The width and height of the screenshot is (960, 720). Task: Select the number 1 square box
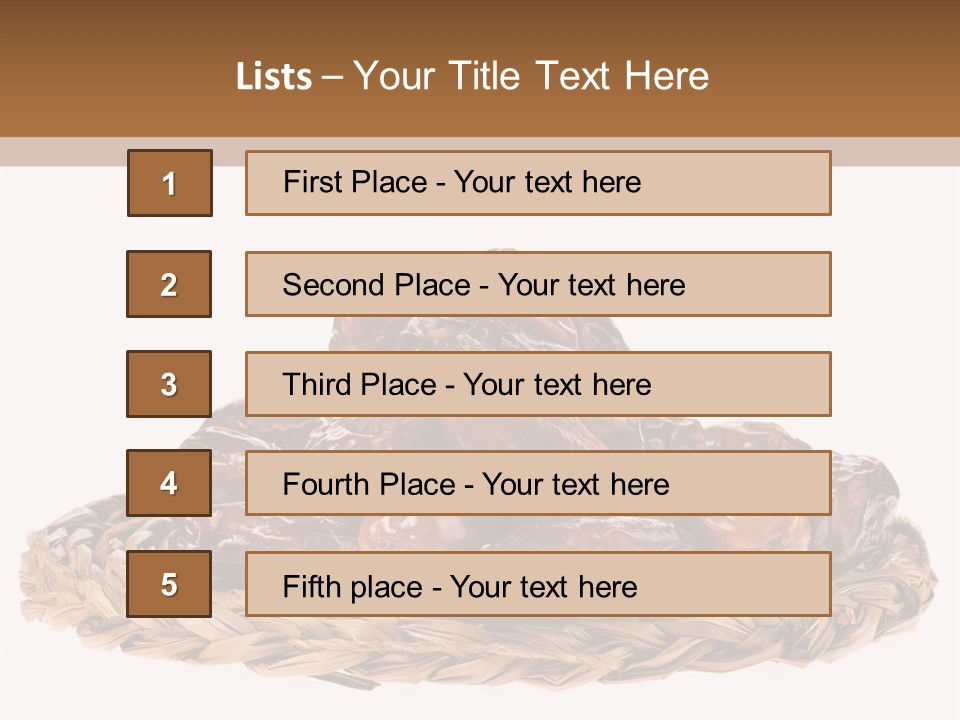[x=170, y=183]
